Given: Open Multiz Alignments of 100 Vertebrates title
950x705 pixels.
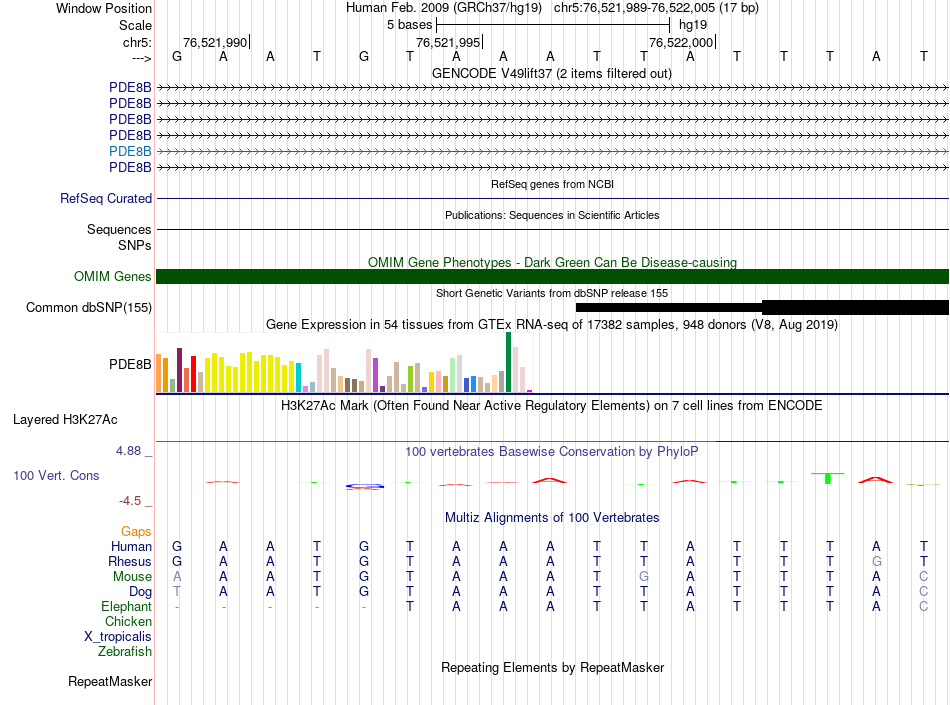Looking at the screenshot, I should (x=552, y=518).
